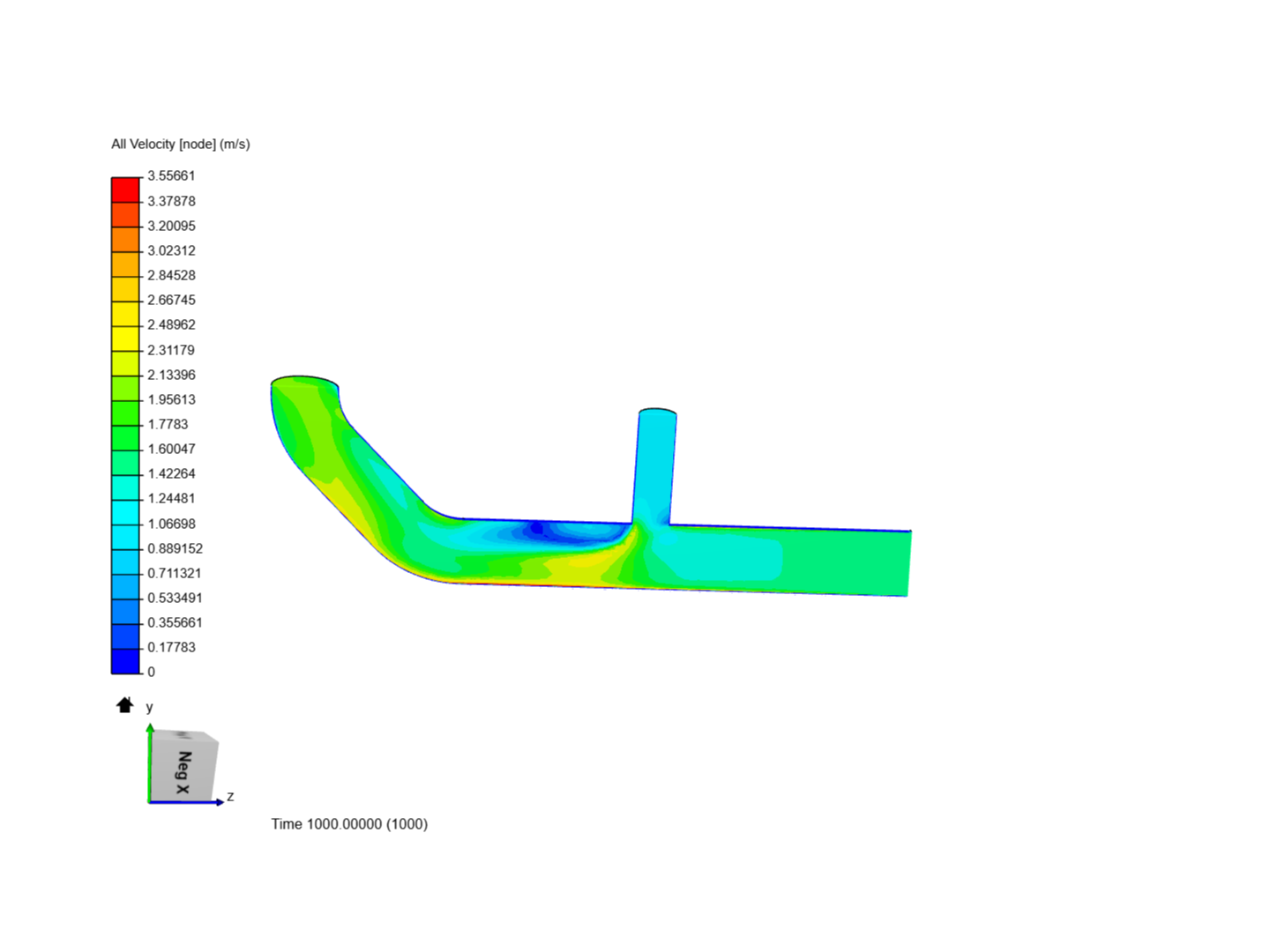Select the red color band on the legend
1270x952 pixels.
(125, 190)
